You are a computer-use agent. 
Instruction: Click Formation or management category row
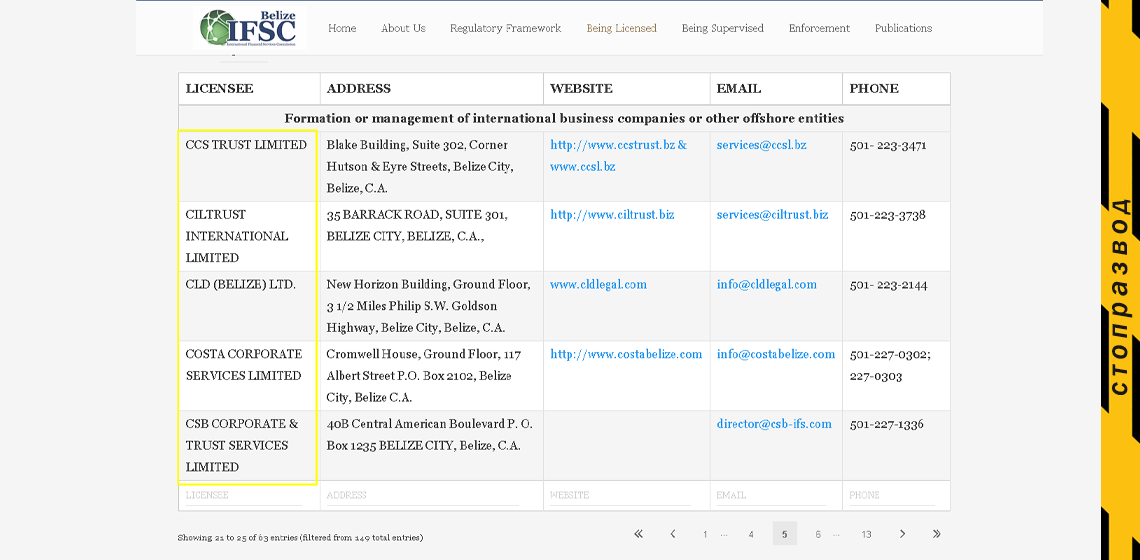click(x=564, y=118)
